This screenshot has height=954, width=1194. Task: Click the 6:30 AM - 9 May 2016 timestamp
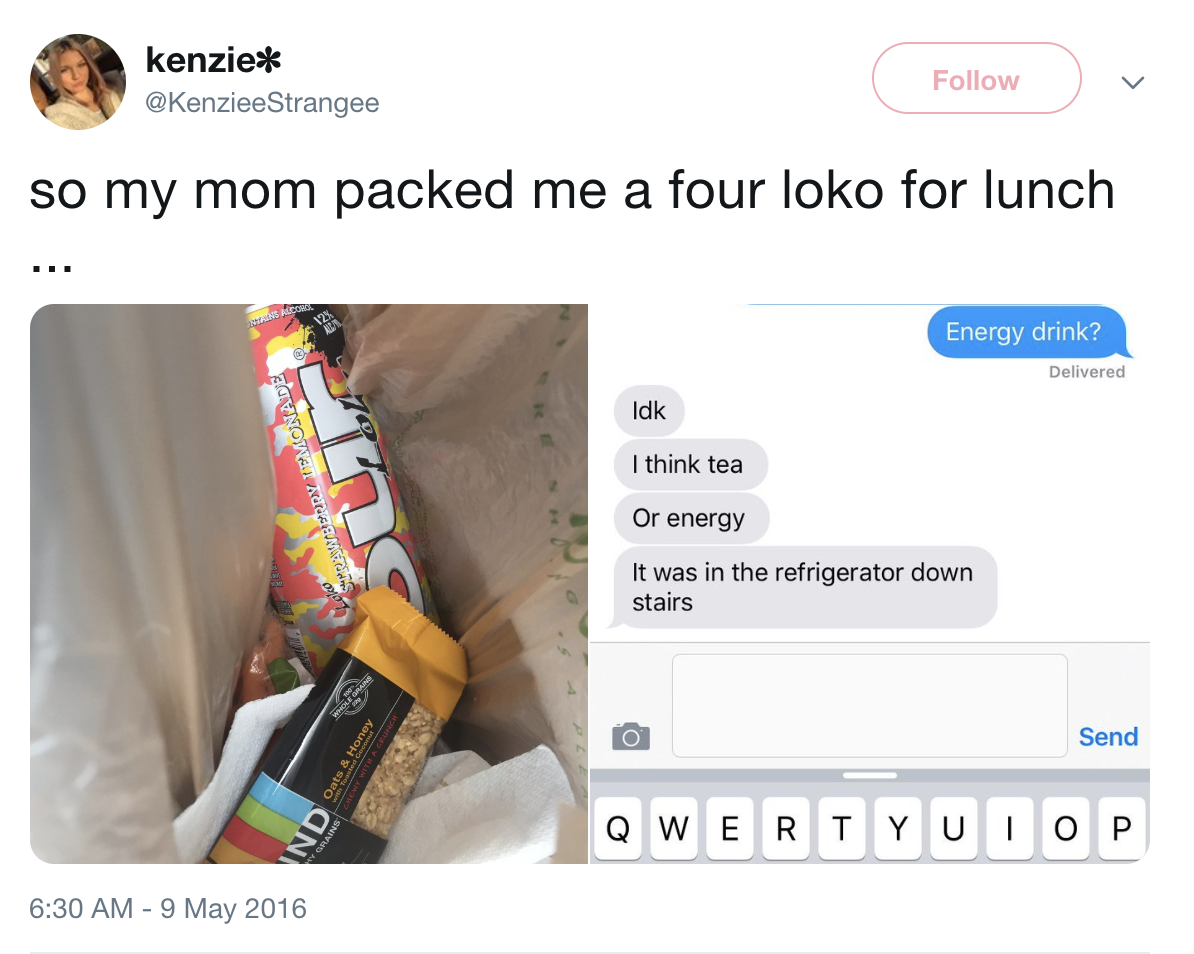(168, 908)
